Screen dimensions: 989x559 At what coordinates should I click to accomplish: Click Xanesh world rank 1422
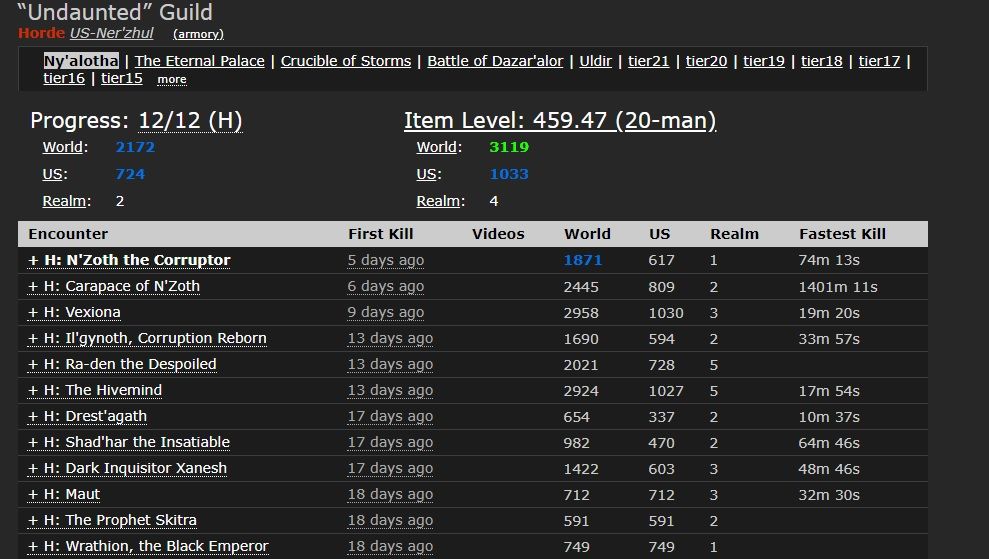pos(581,469)
